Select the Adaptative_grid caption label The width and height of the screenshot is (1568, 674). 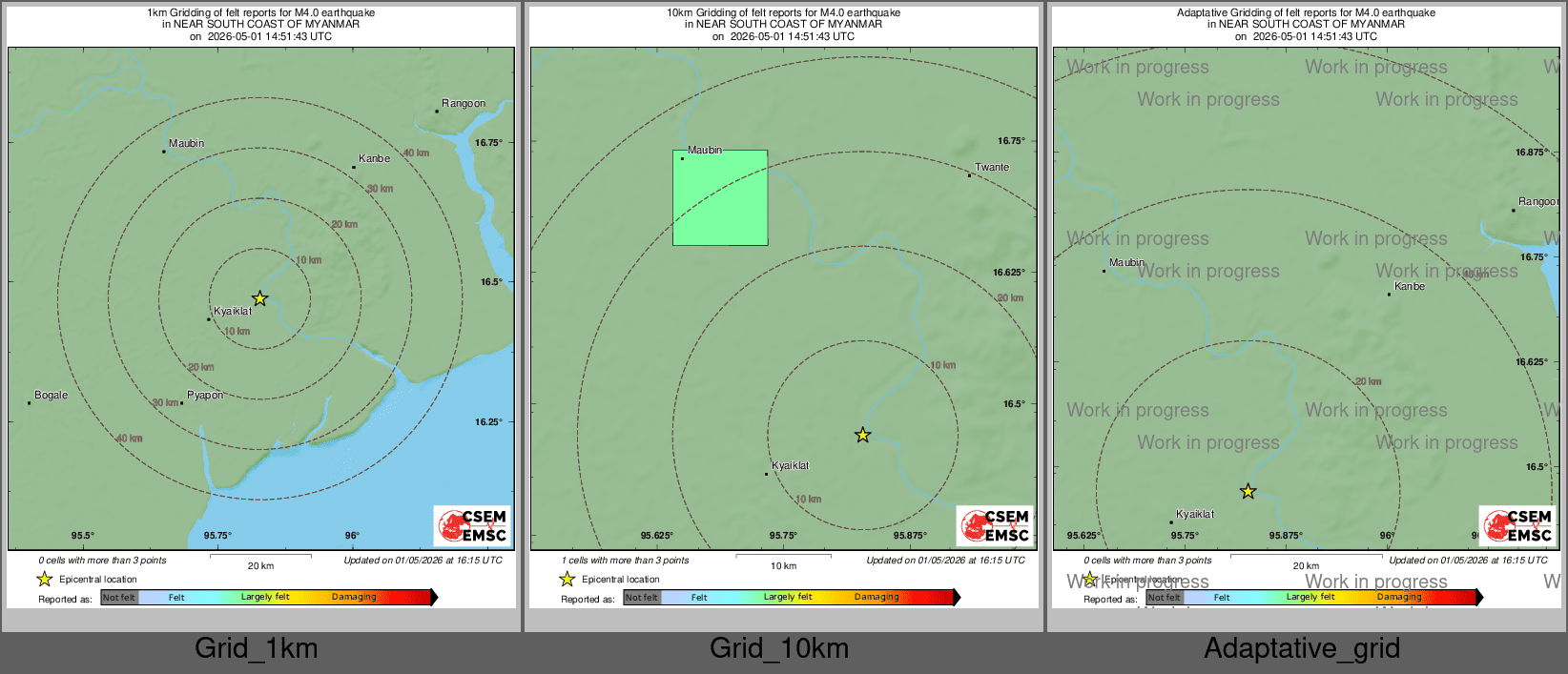1302,648
